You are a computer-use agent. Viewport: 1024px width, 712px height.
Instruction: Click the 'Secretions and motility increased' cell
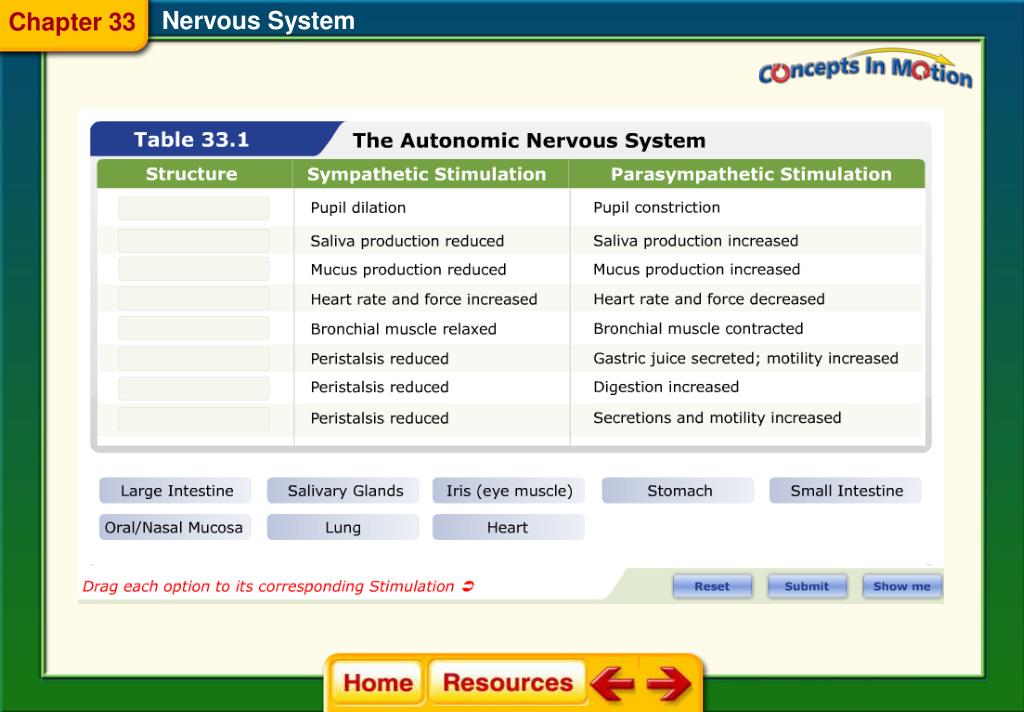click(717, 417)
